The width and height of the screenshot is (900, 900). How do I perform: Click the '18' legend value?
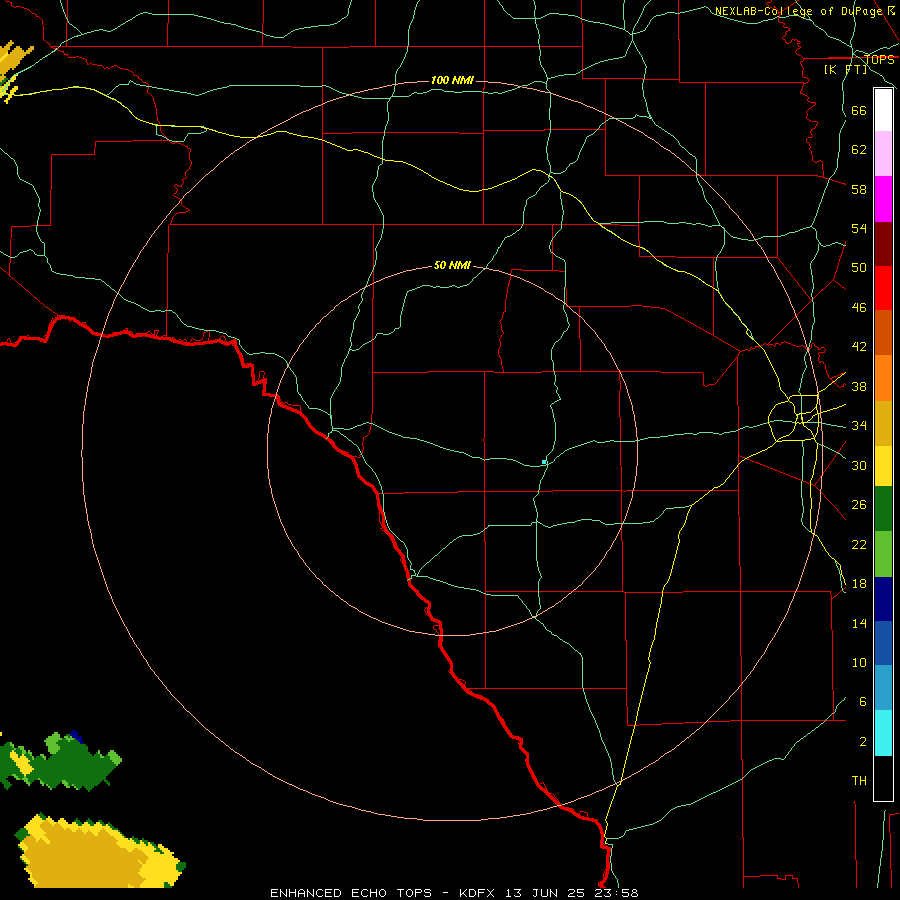tap(859, 584)
